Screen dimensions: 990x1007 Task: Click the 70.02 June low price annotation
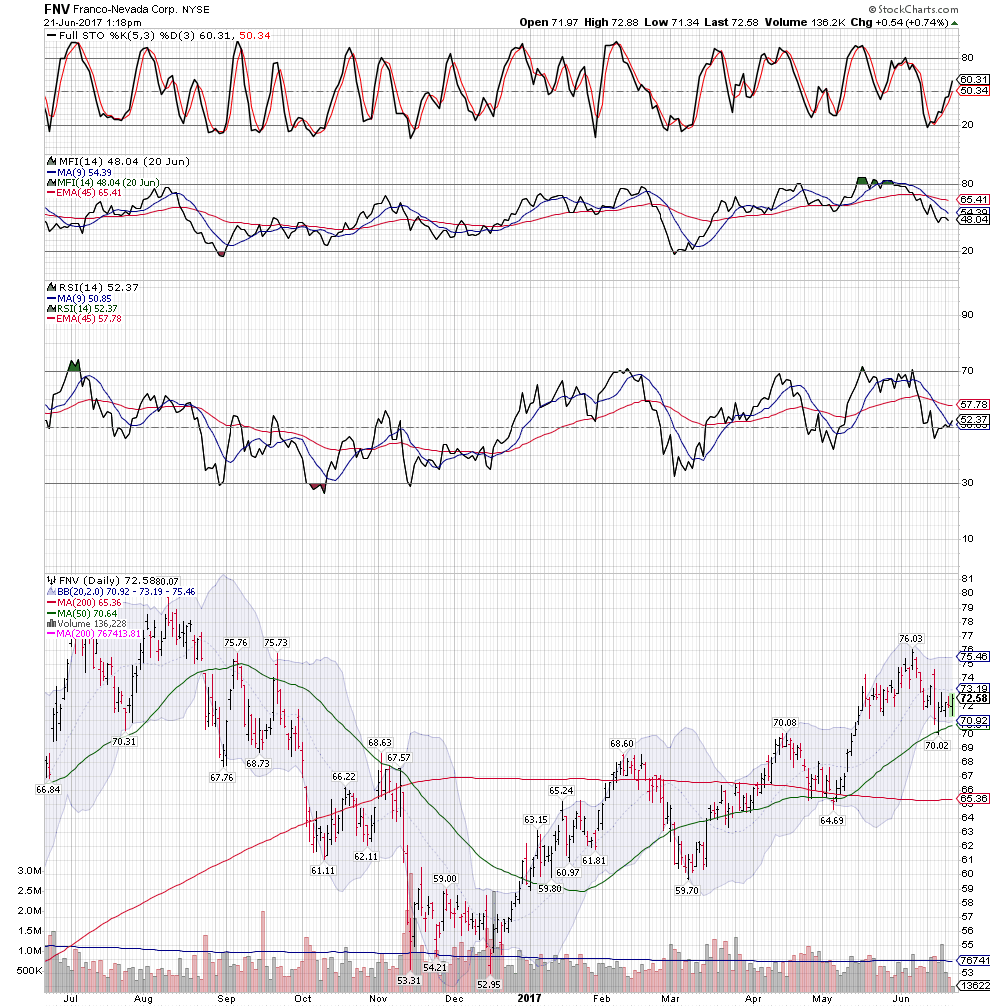[x=937, y=746]
